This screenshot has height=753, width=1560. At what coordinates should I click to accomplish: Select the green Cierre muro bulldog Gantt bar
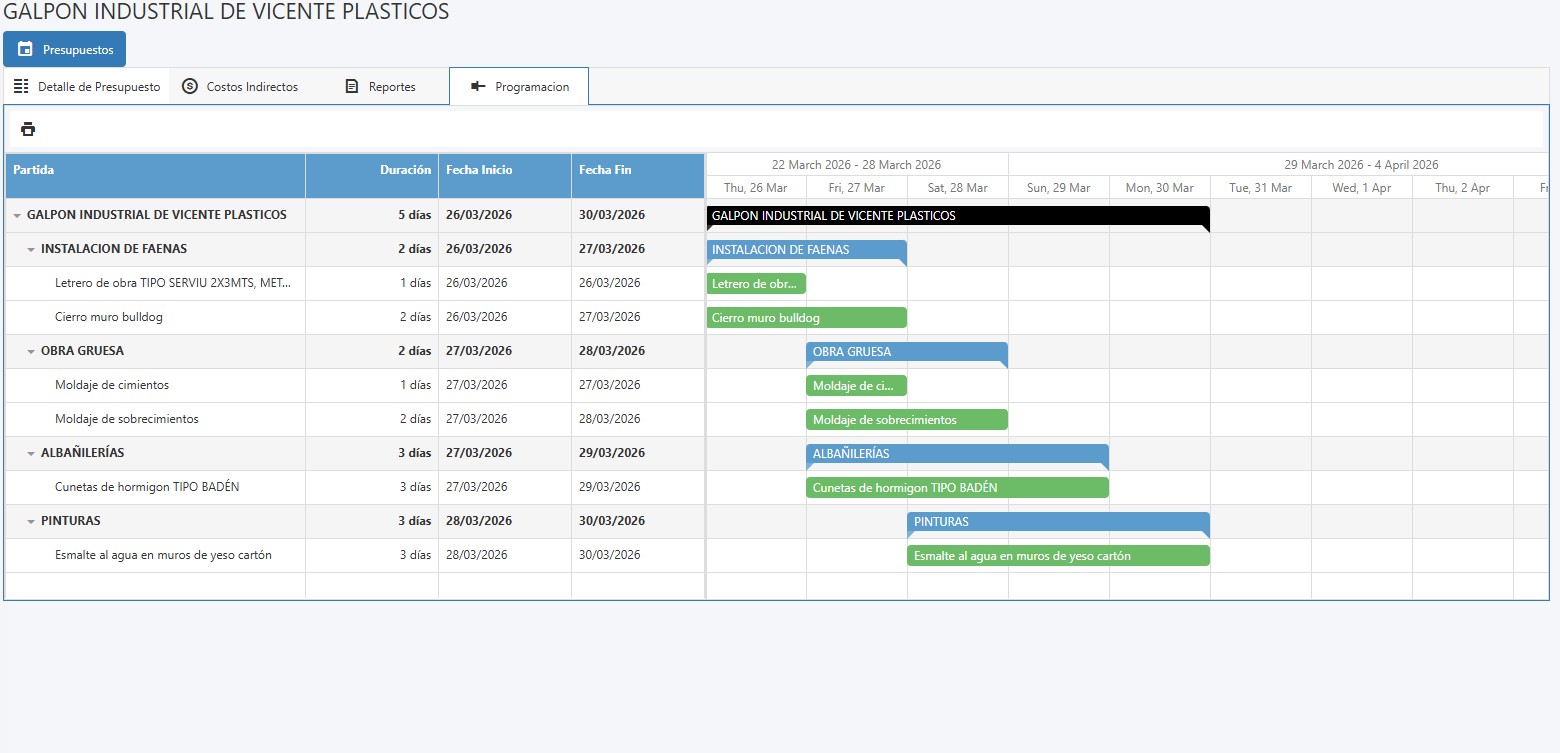click(806, 318)
